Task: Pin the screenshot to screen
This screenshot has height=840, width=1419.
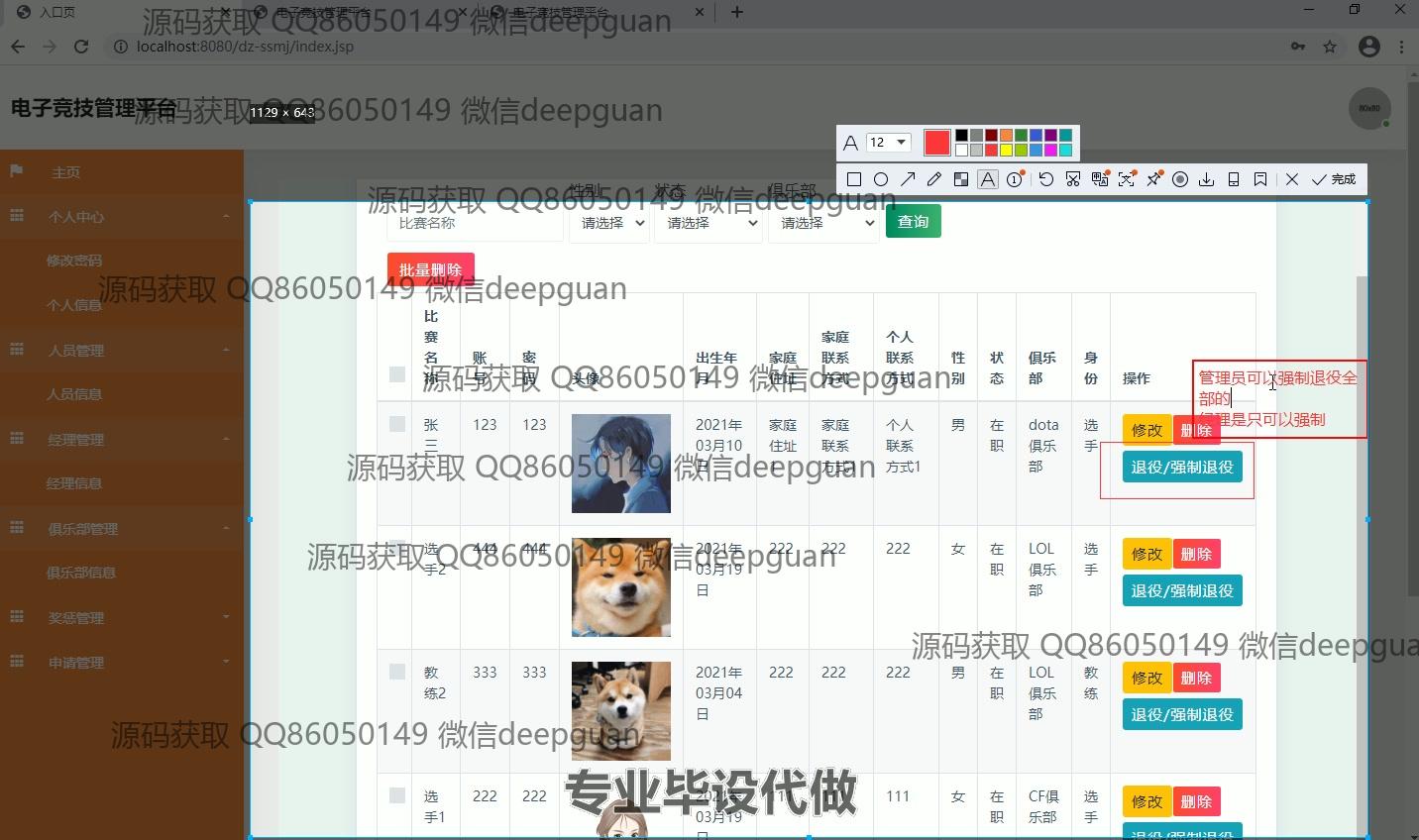Action: tap(1153, 178)
